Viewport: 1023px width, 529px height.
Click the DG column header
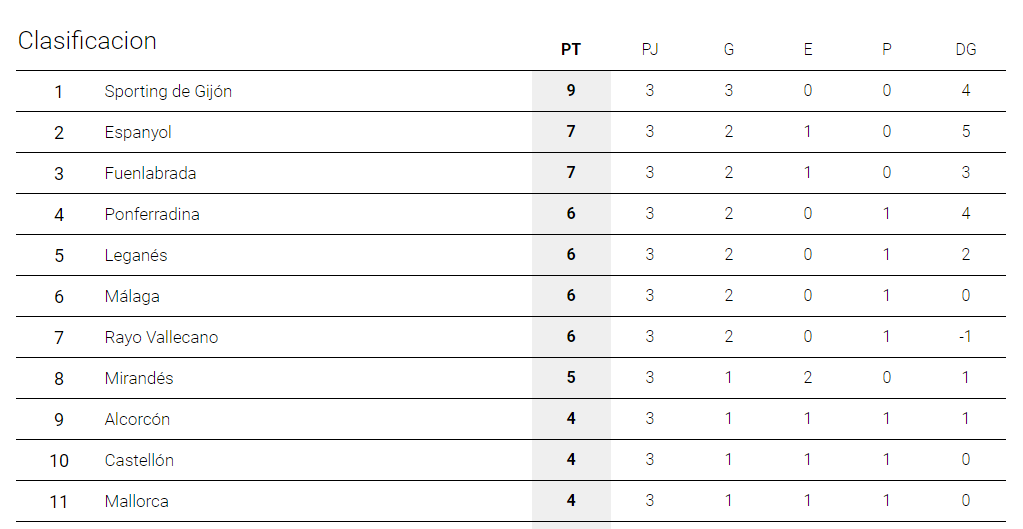tap(966, 50)
